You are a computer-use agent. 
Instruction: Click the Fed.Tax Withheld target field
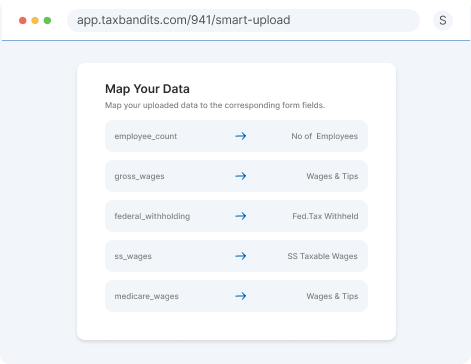tap(325, 216)
